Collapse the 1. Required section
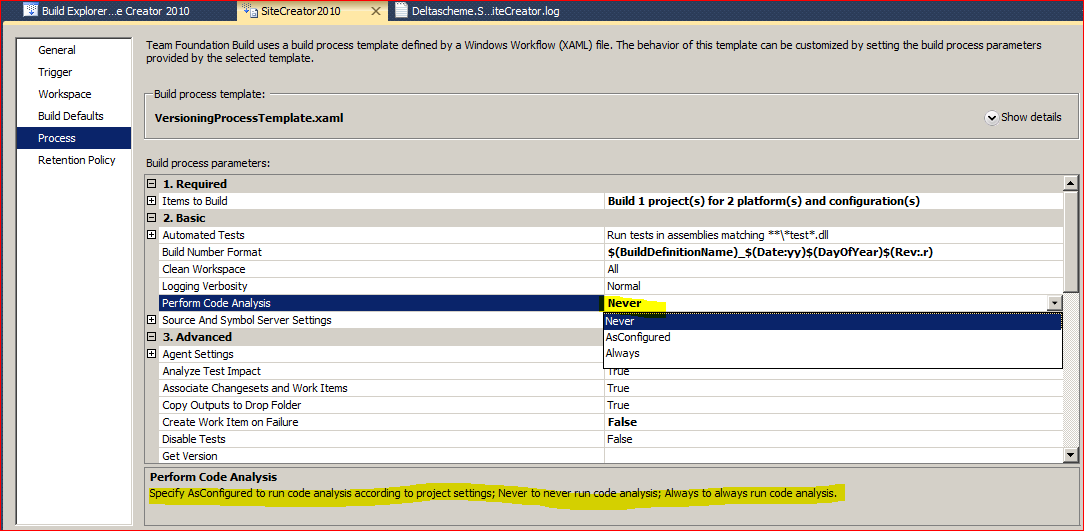This screenshot has height=531, width=1084. tap(152, 184)
